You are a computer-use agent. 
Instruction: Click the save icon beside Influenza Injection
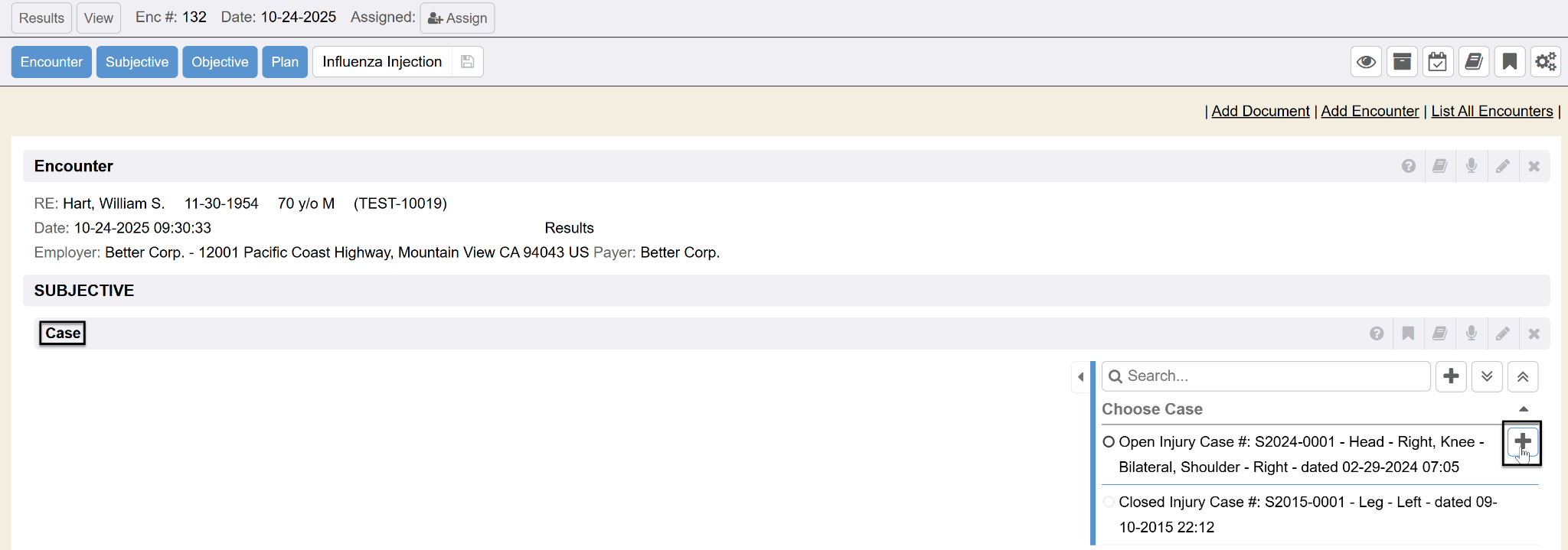[468, 62]
